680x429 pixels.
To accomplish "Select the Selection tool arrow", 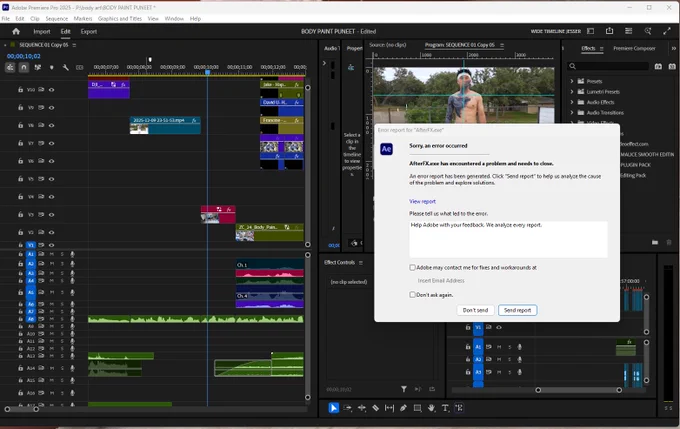I will [333, 408].
